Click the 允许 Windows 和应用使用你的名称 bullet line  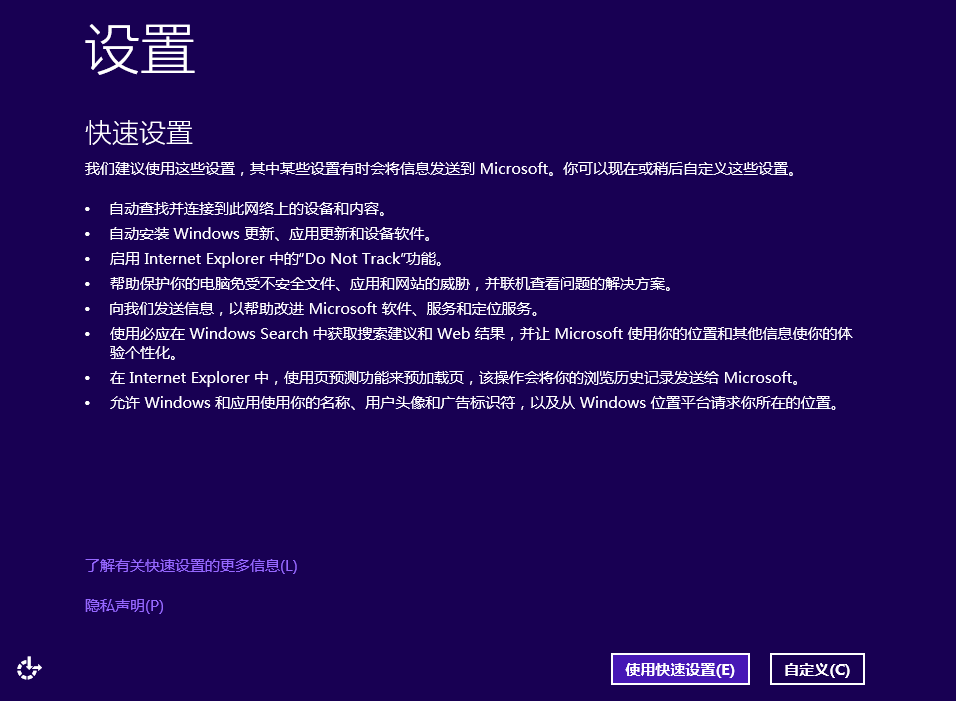(472, 404)
